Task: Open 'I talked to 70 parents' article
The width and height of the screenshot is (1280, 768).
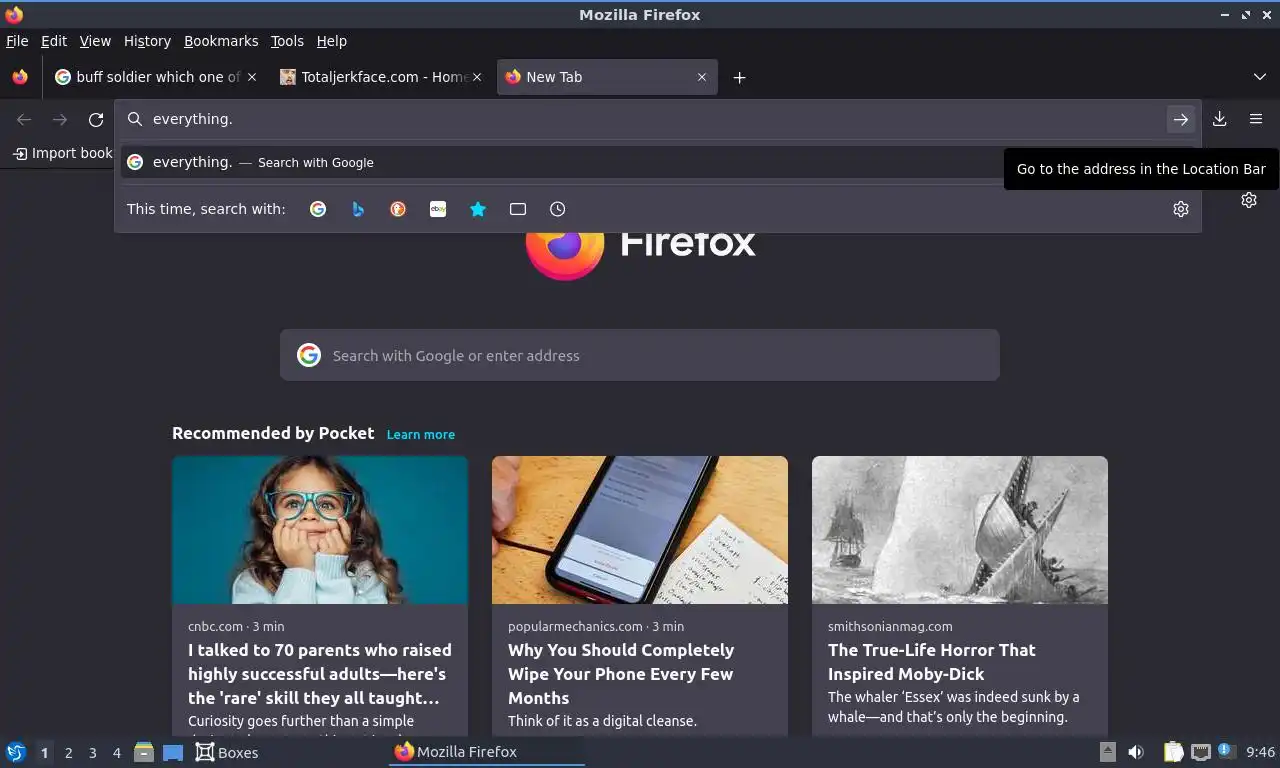Action: (x=320, y=674)
